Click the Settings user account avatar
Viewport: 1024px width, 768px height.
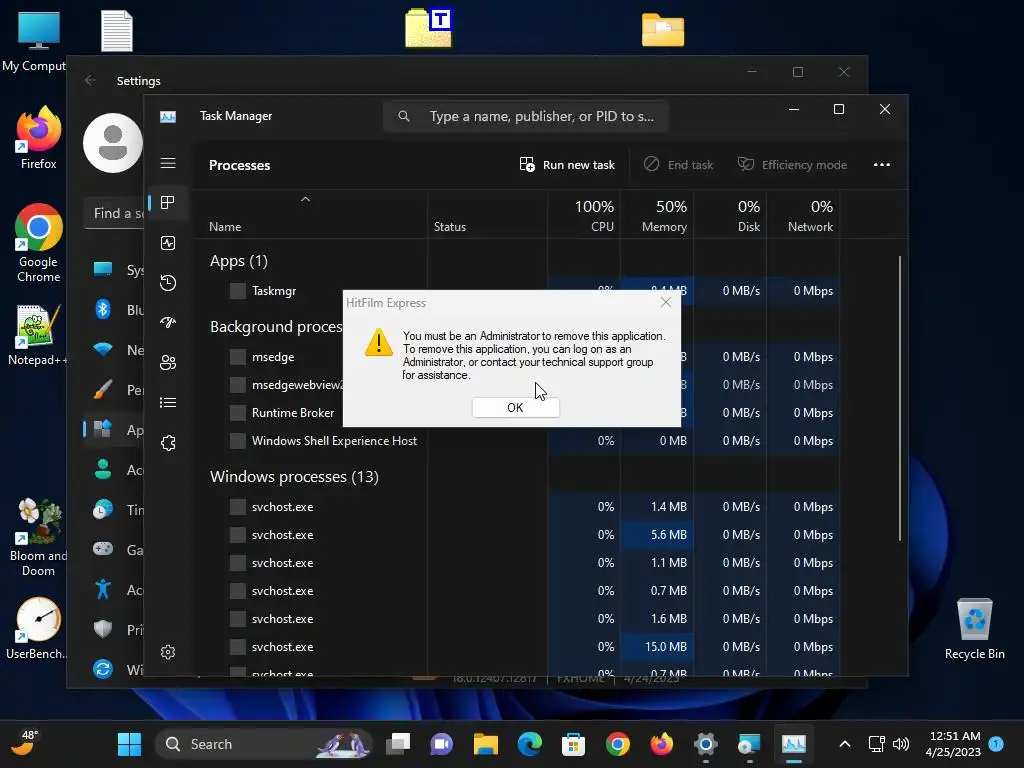pos(113,143)
